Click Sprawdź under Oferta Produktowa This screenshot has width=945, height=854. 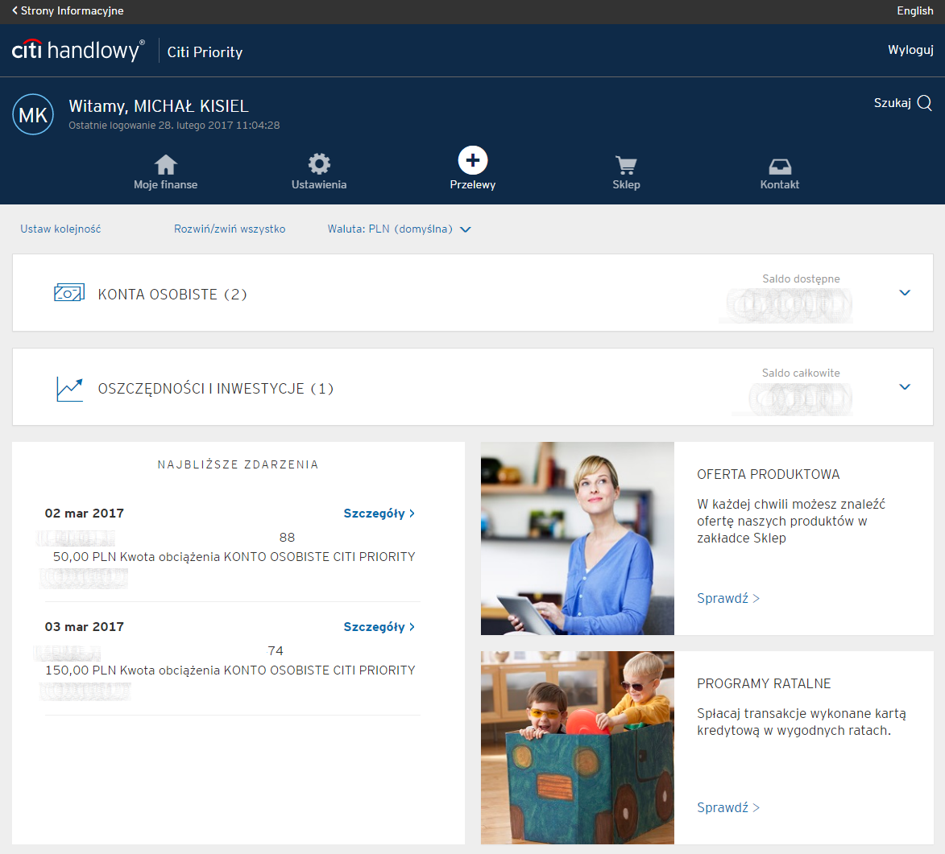click(x=728, y=598)
